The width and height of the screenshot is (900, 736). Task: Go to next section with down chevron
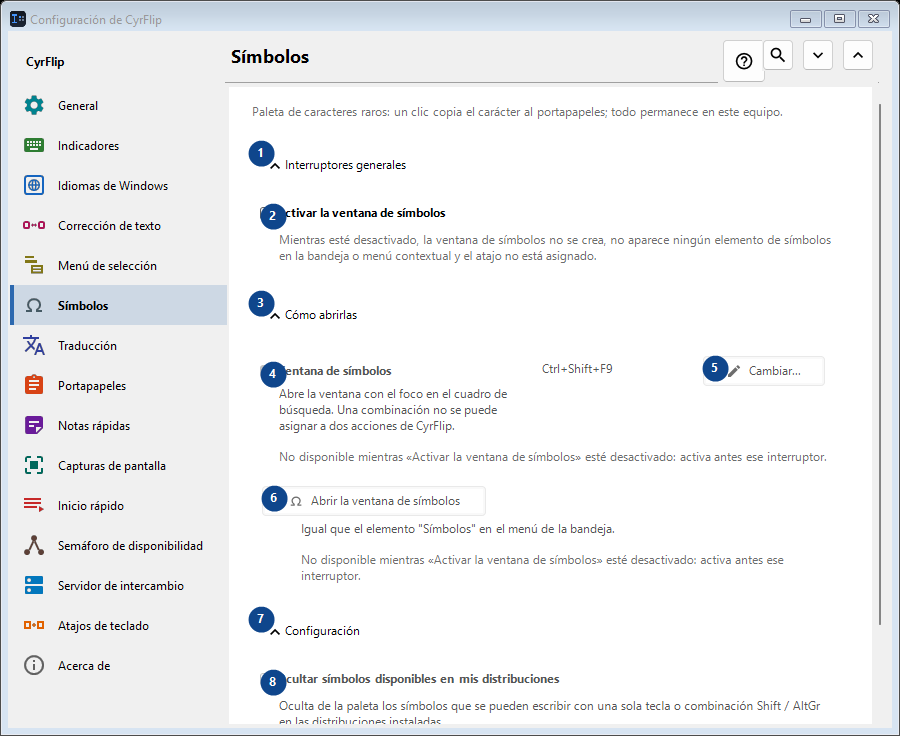(818, 55)
